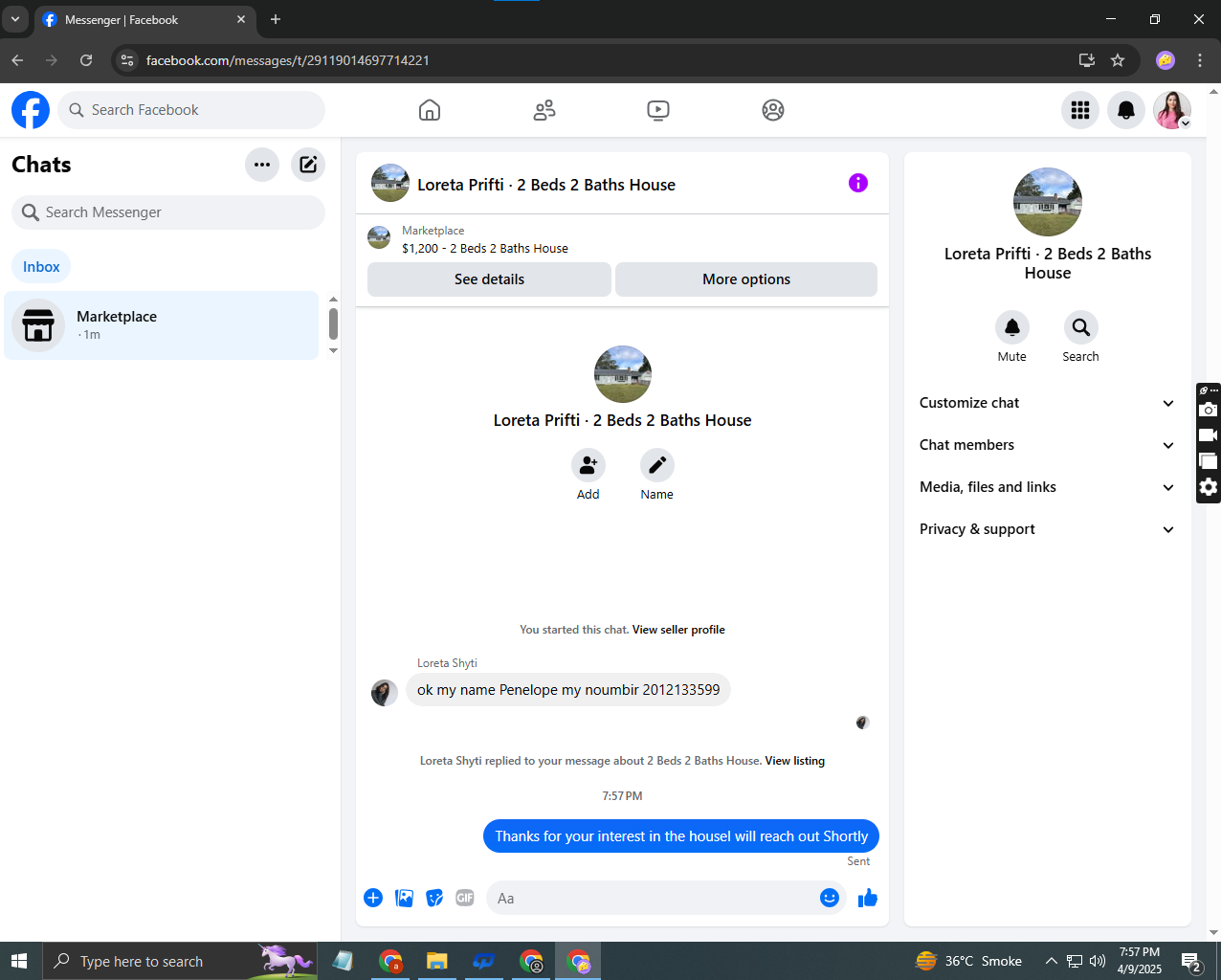Select the Messenger | Facebook browser tab
Image resolution: width=1221 pixels, height=980 pixels.
(144, 19)
